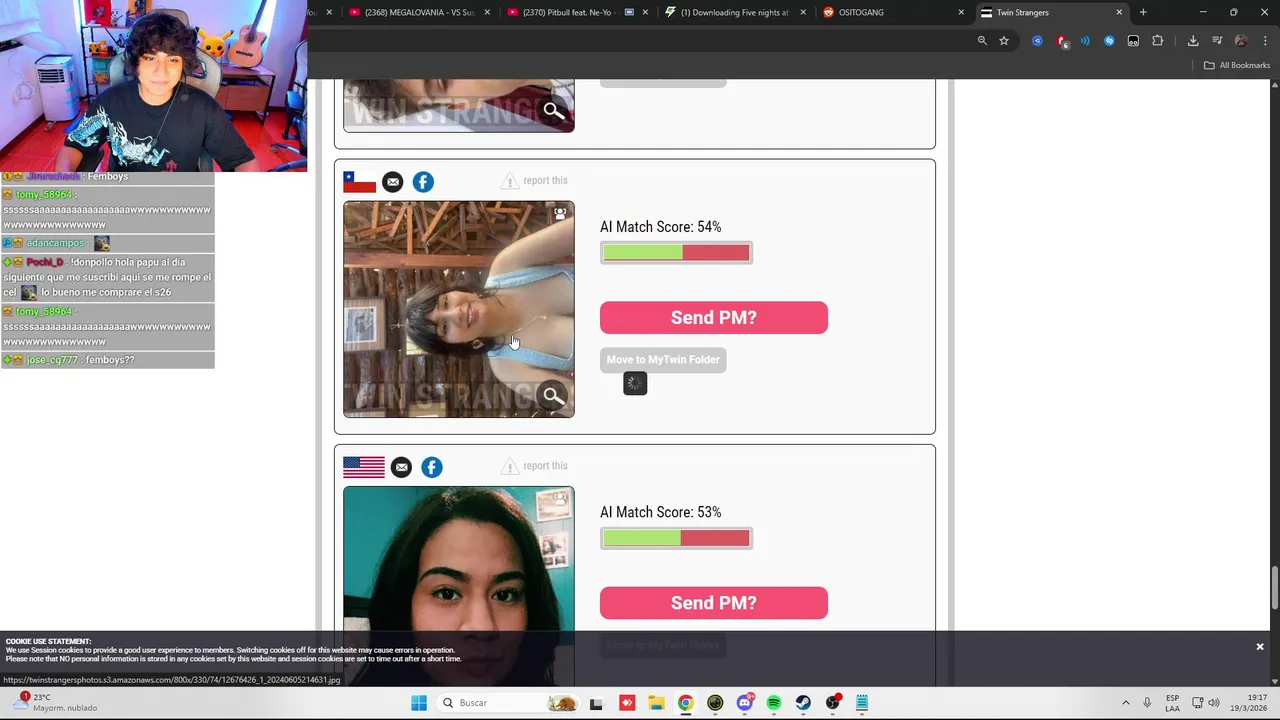Show hidden system tray icons

tap(1125, 703)
